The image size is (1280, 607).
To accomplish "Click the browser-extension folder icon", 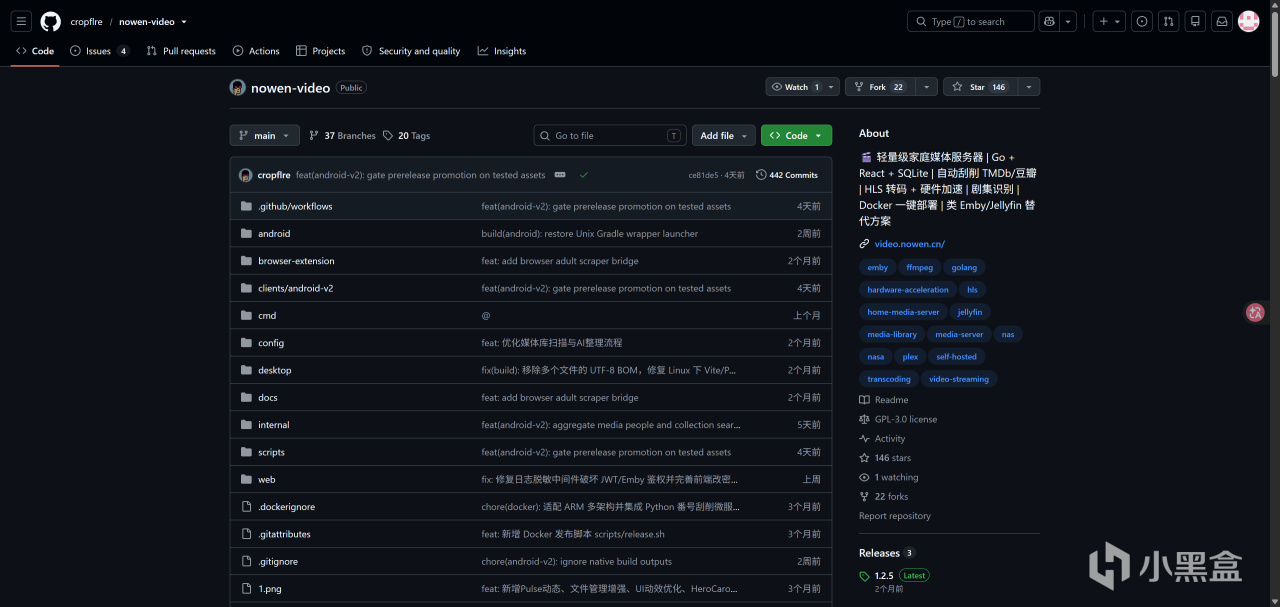I will (247, 261).
